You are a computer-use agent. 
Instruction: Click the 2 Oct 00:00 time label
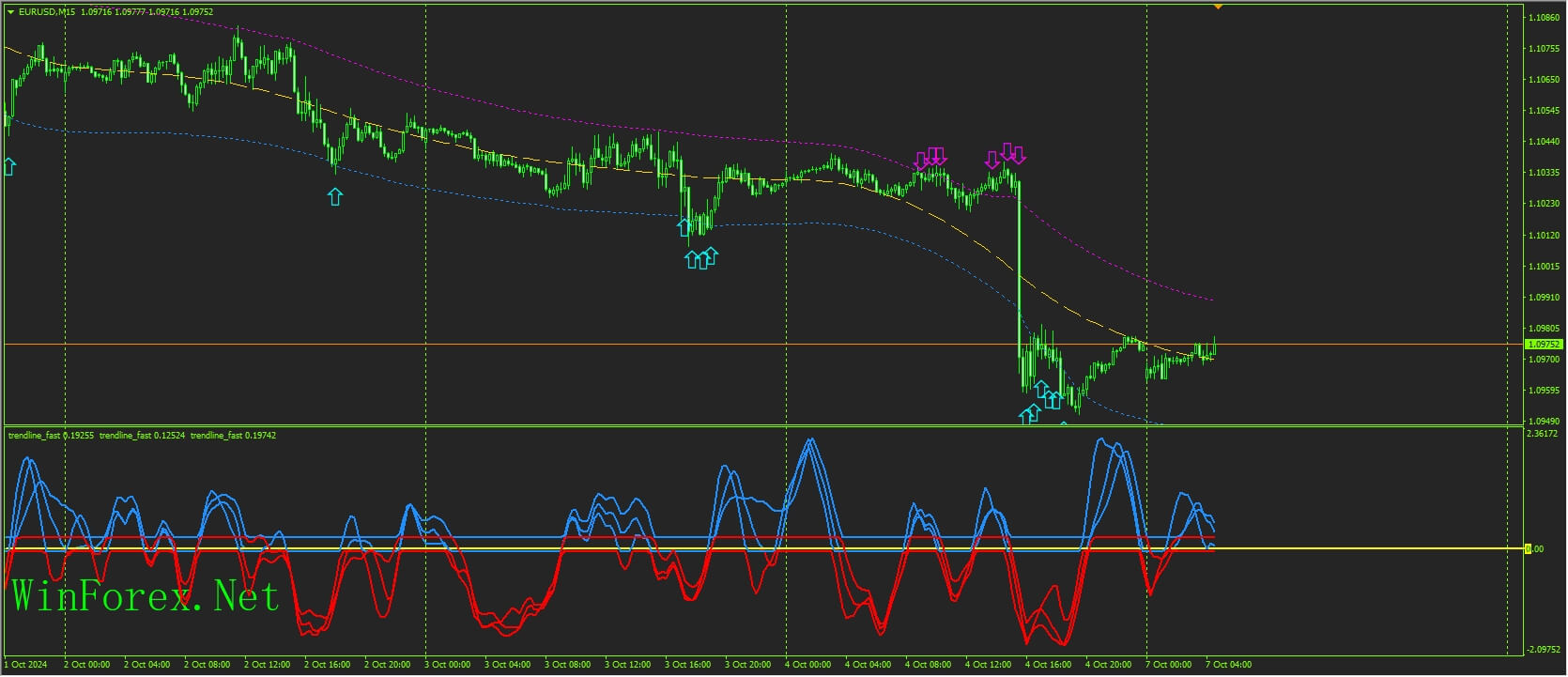(86, 665)
